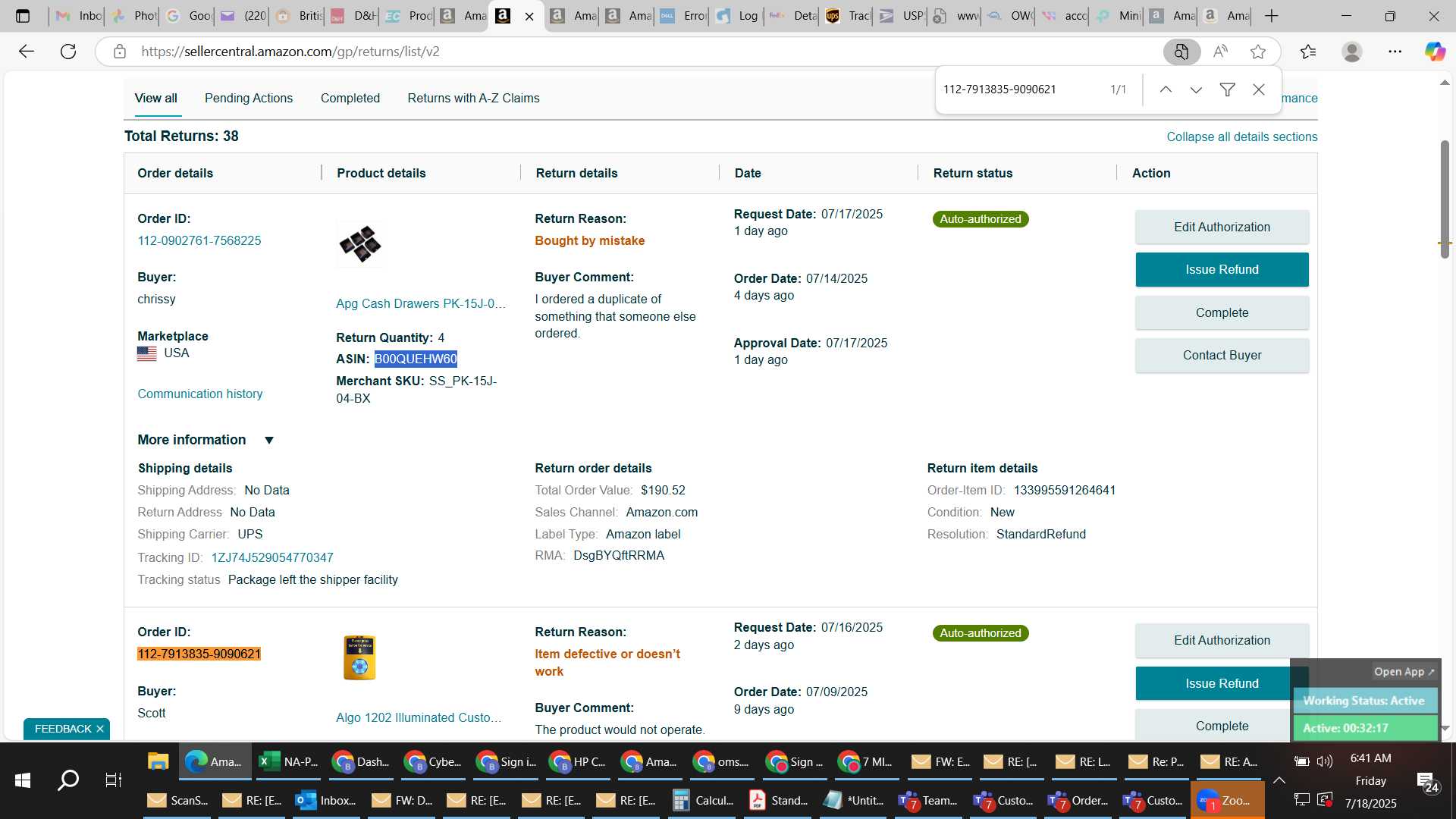Select the UPS Tracking browser tab

coord(847,16)
